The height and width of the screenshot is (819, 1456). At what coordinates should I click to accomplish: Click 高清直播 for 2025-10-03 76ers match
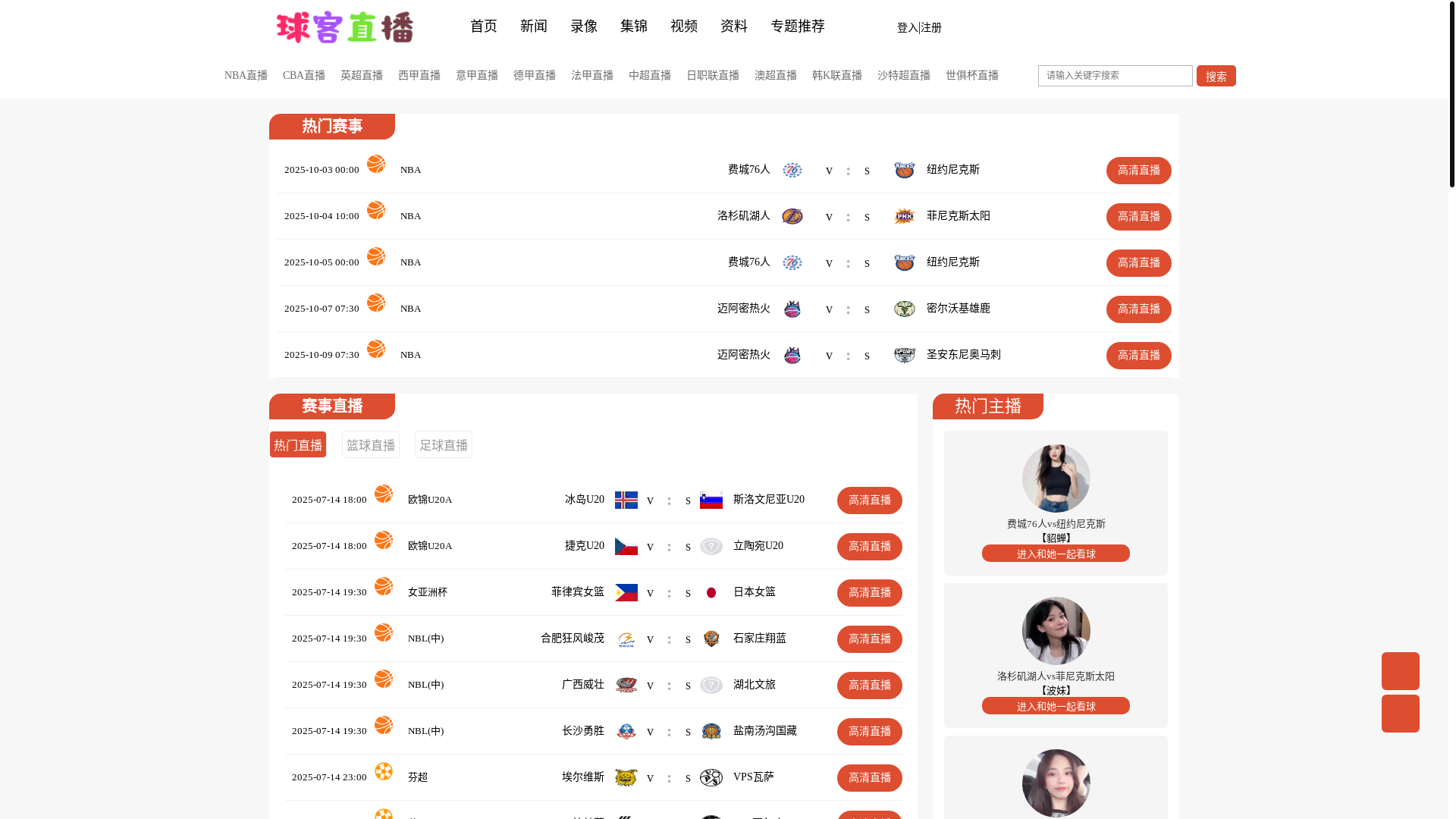tap(1139, 171)
